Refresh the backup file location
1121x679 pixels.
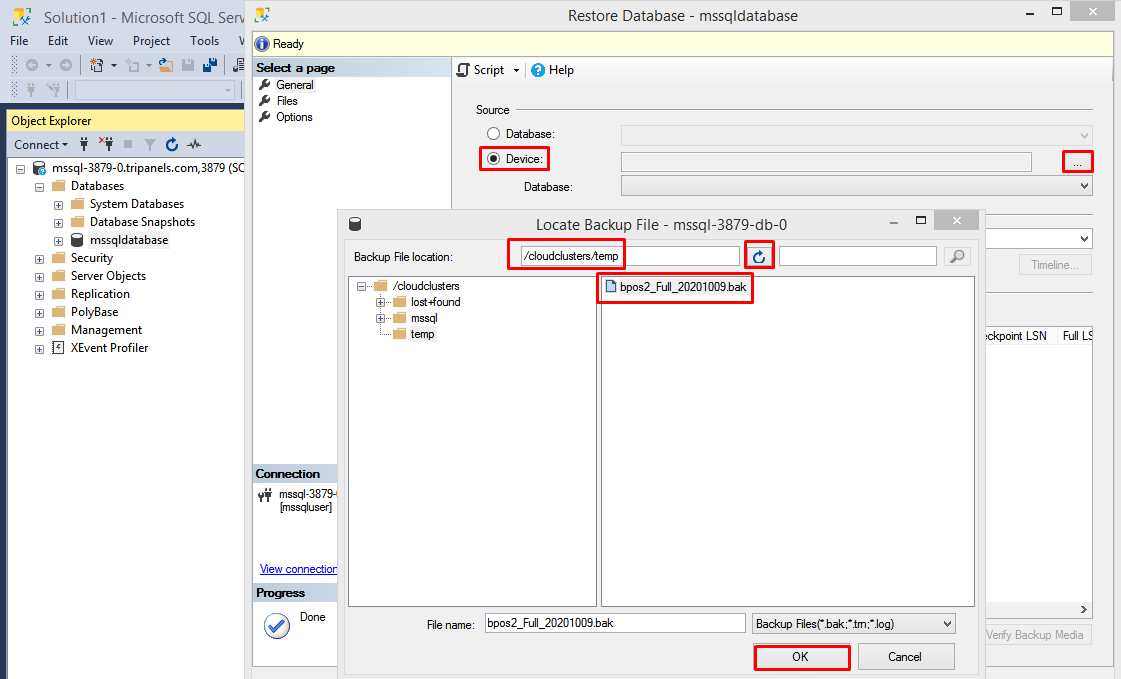759,257
